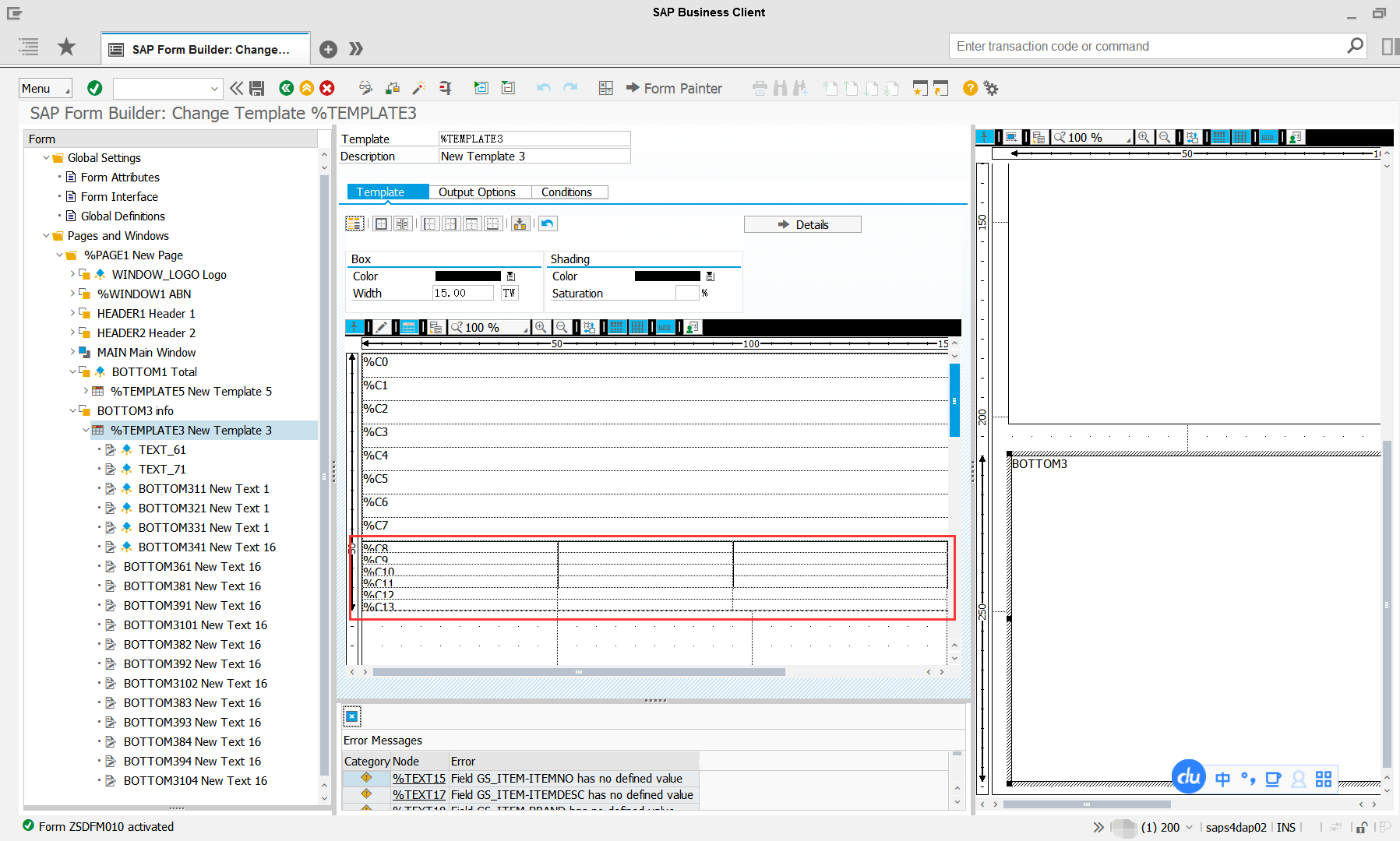Image resolution: width=1400 pixels, height=841 pixels.
Task: Toggle ruler in template painter toolbar
Action: pos(665,327)
